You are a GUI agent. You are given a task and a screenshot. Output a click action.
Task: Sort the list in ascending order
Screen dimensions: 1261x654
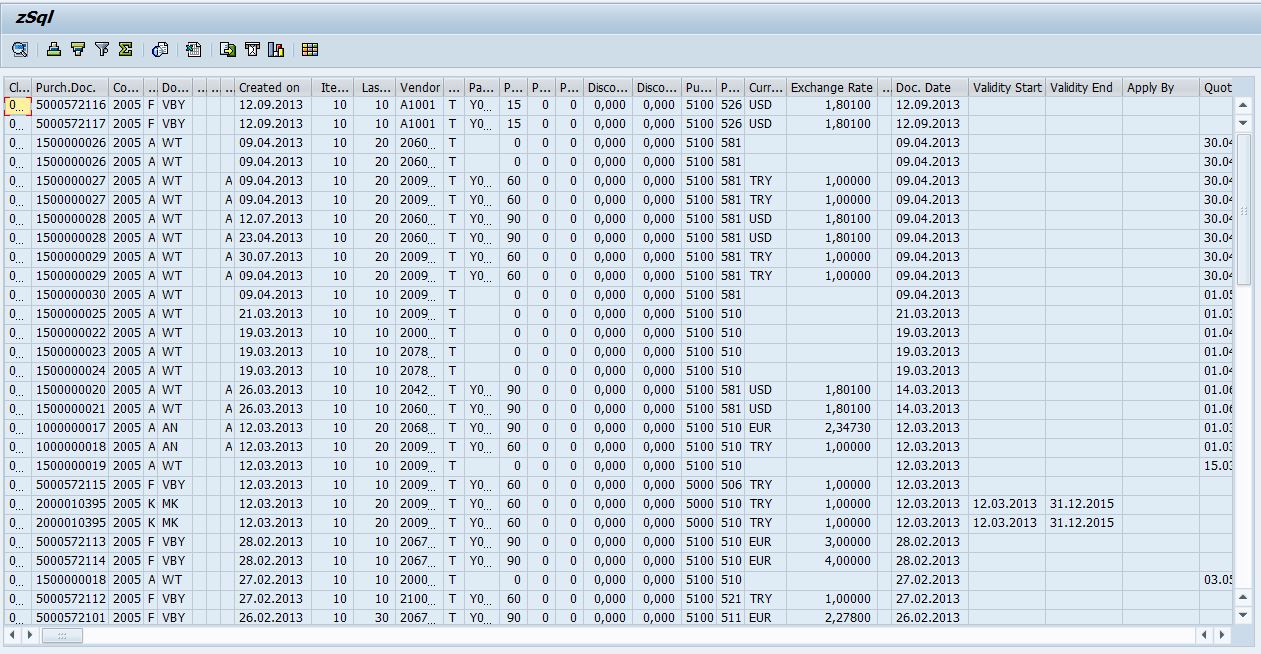[52, 50]
